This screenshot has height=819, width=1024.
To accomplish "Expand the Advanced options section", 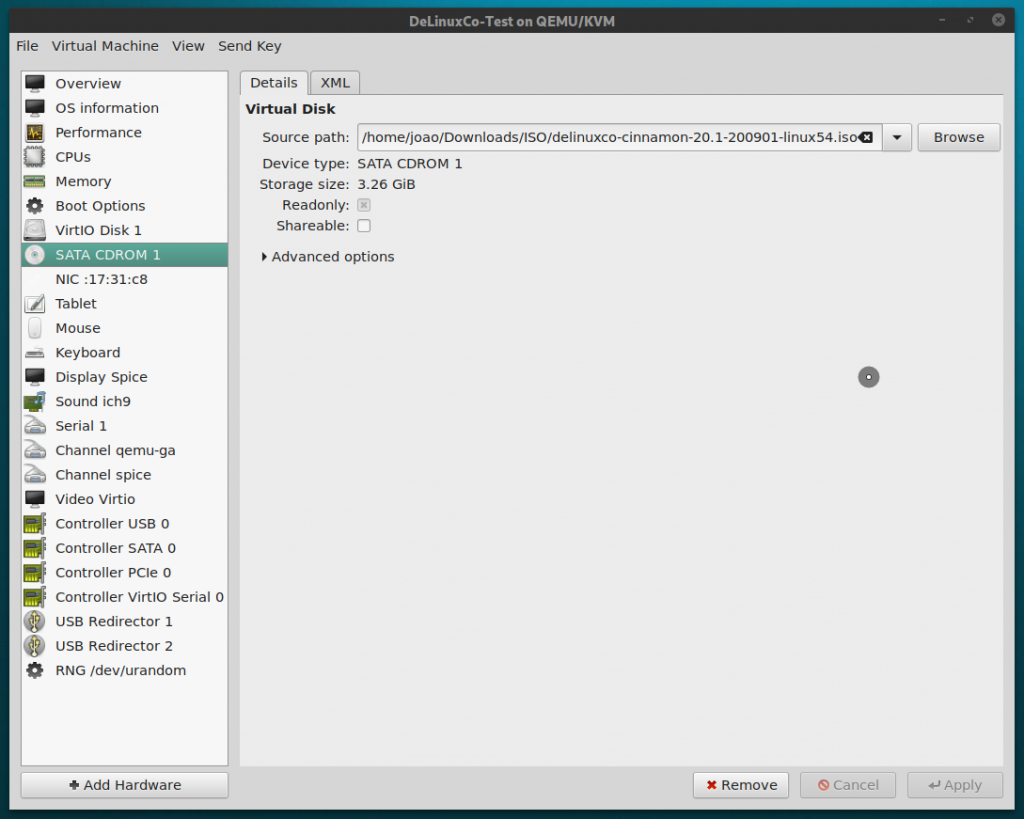I will [x=328, y=256].
